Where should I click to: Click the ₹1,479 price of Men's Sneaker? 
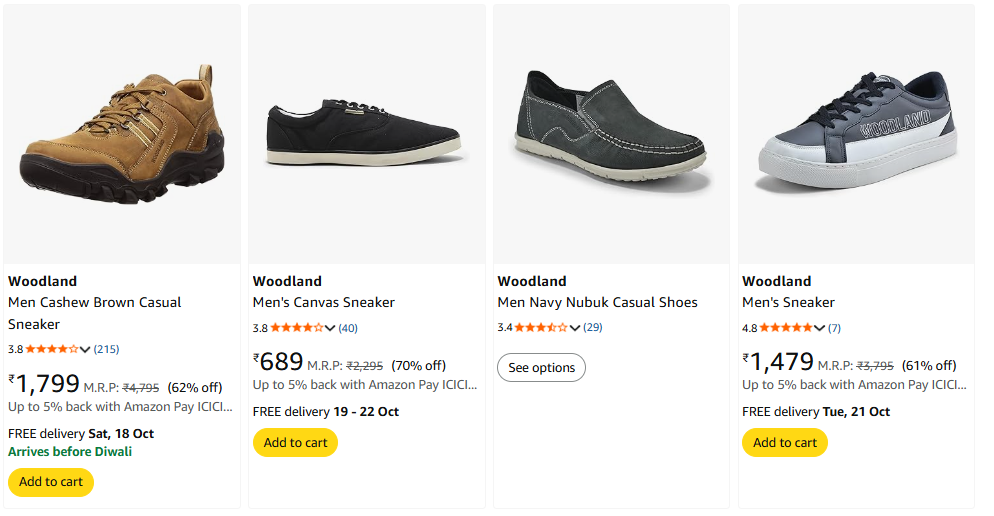779,362
